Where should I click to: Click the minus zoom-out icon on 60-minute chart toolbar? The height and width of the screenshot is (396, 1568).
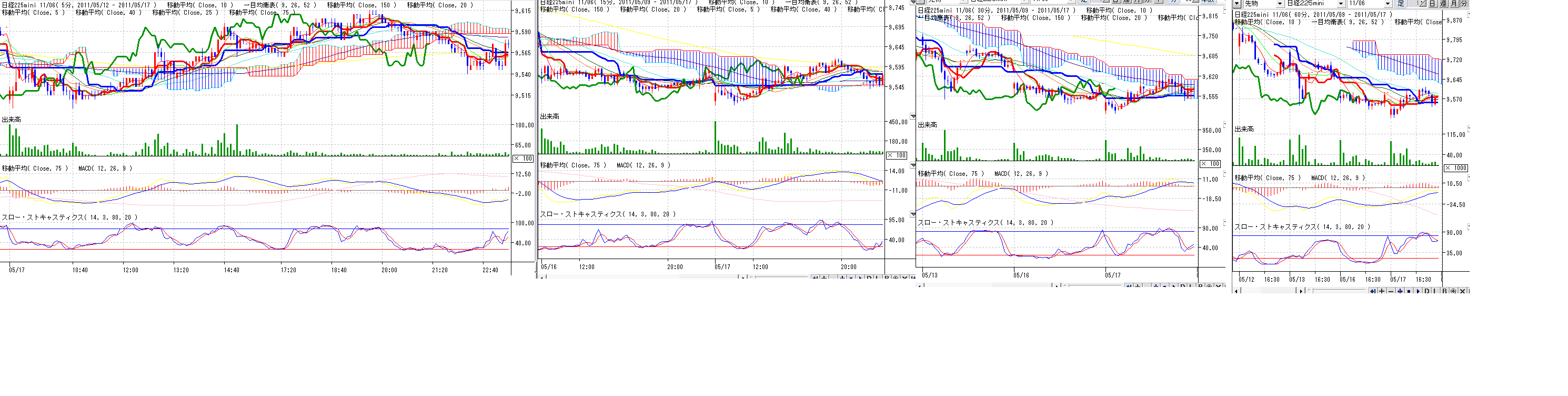click(1391, 291)
